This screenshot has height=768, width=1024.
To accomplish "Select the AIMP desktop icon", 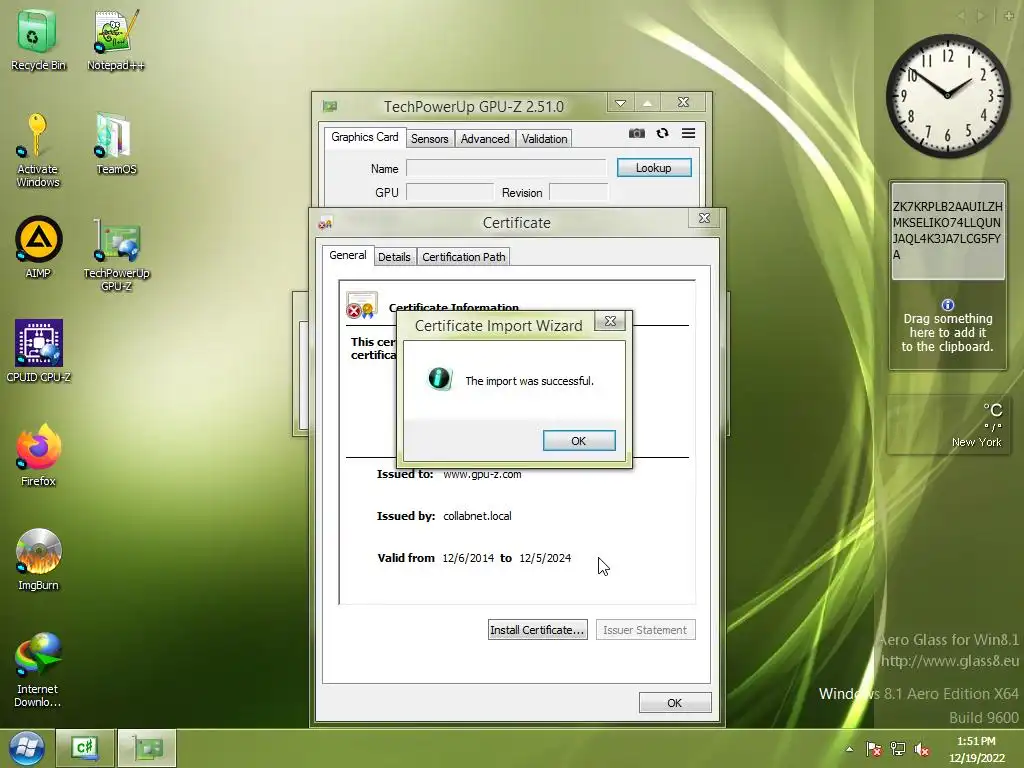I will point(38,248).
